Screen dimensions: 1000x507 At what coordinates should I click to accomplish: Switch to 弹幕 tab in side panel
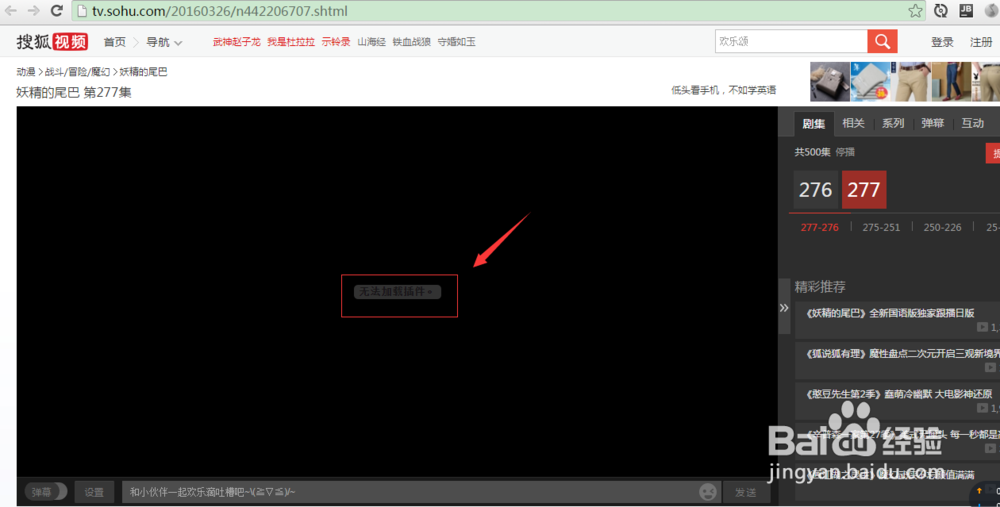(932, 124)
